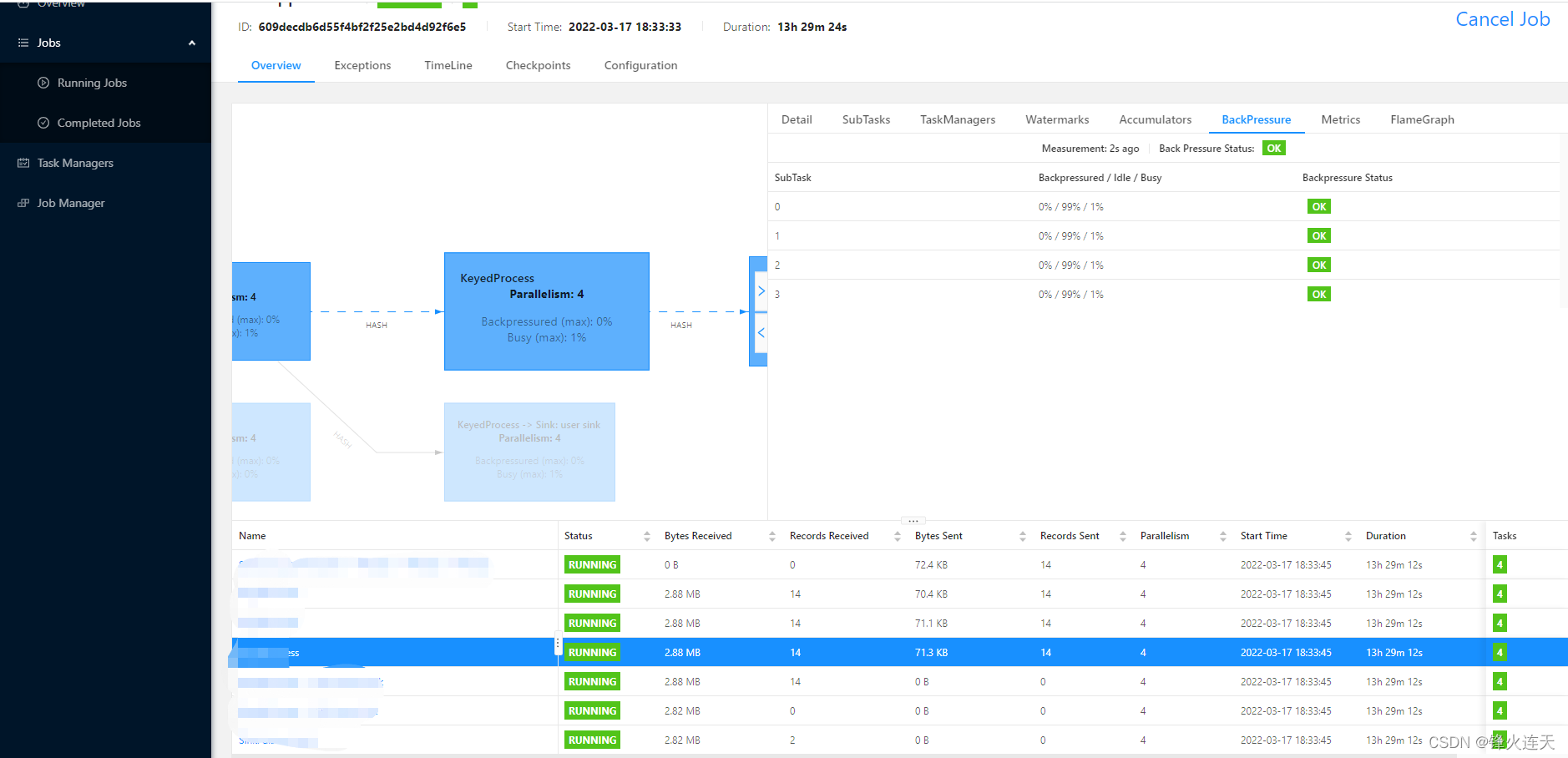
Task: Click the job ID text 609decdb6d55f4bf2f25e2bd4d92f6e5
Action: (x=362, y=27)
